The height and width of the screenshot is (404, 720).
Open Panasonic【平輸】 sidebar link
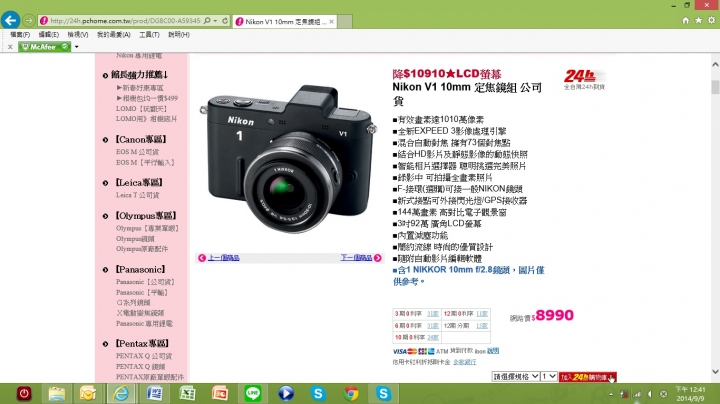142,292
